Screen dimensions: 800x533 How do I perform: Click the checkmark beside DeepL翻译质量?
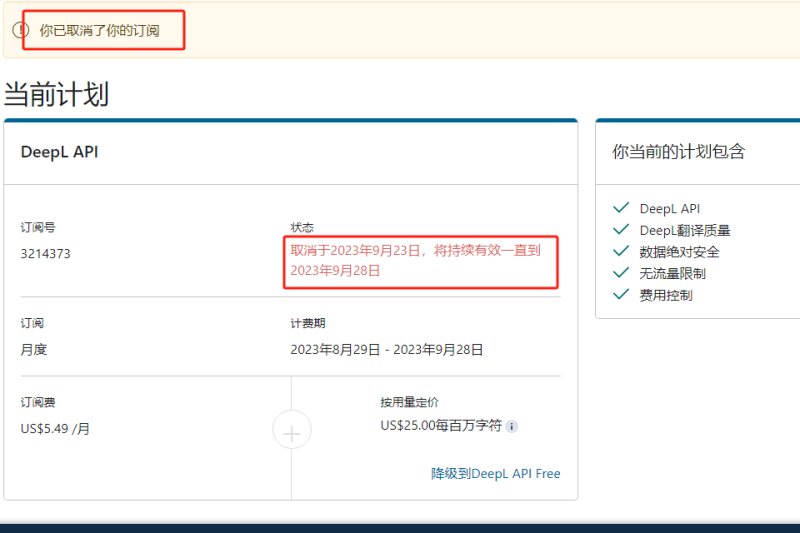[x=621, y=230]
